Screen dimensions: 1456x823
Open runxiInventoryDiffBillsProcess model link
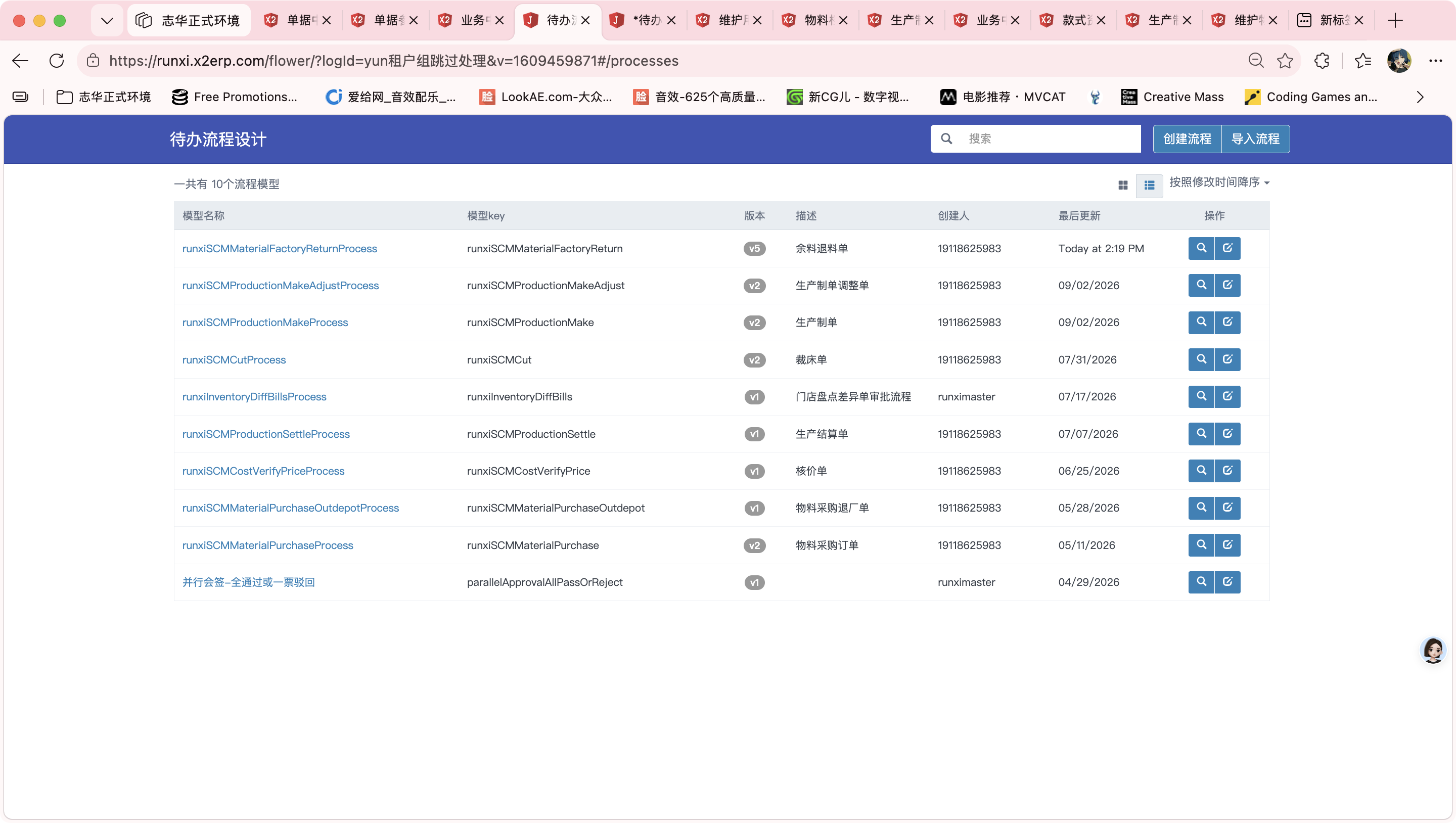(x=254, y=397)
